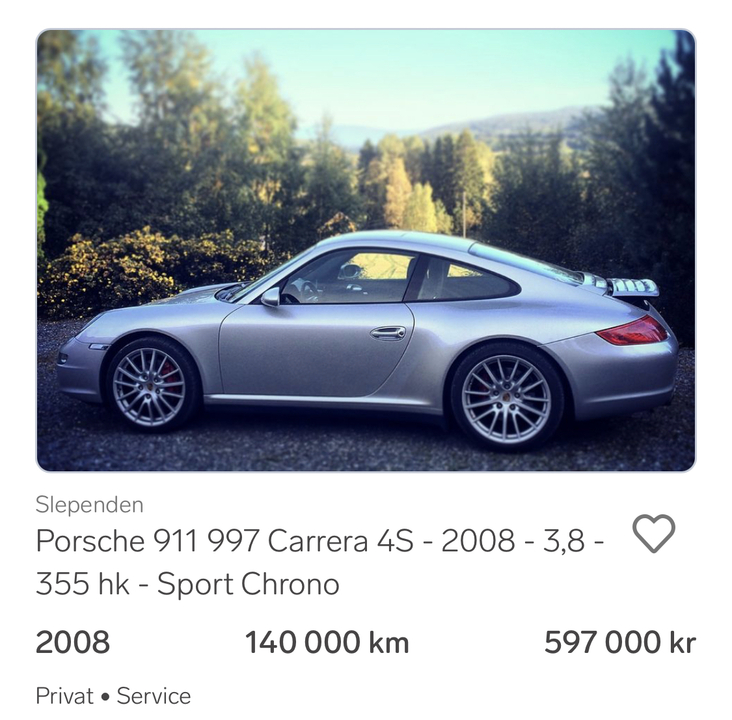Select the Privat seller label
732x720 pixels.
point(64,696)
